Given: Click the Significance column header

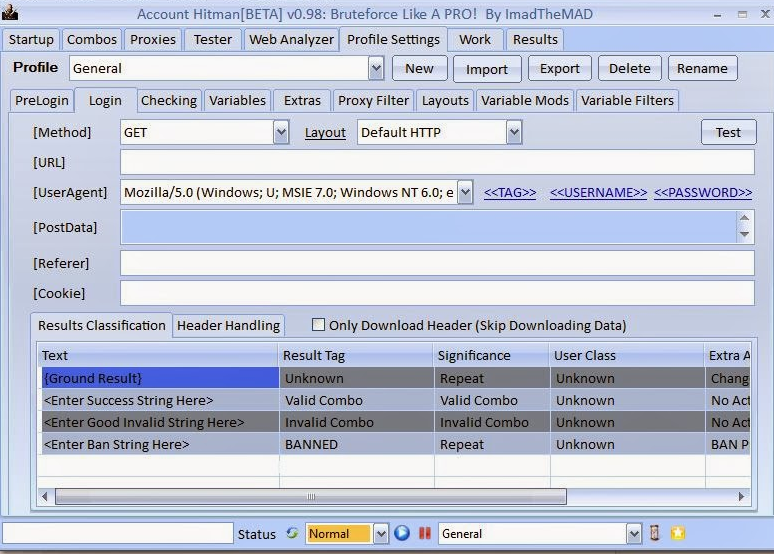Looking at the screenshot, I should click(x=492, y=355).
